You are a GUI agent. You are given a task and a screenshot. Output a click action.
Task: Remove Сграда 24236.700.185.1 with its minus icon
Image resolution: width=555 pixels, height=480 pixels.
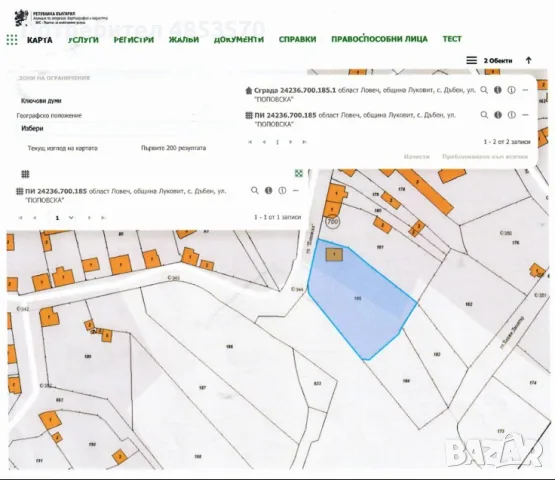point(525,90)
